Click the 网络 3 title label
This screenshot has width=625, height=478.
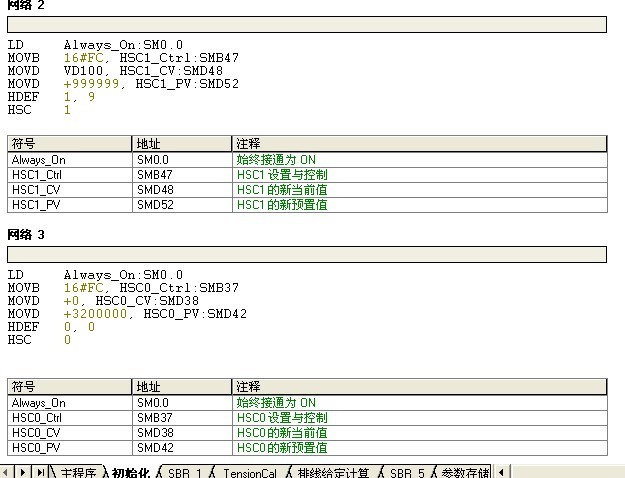tap(26, 234)
